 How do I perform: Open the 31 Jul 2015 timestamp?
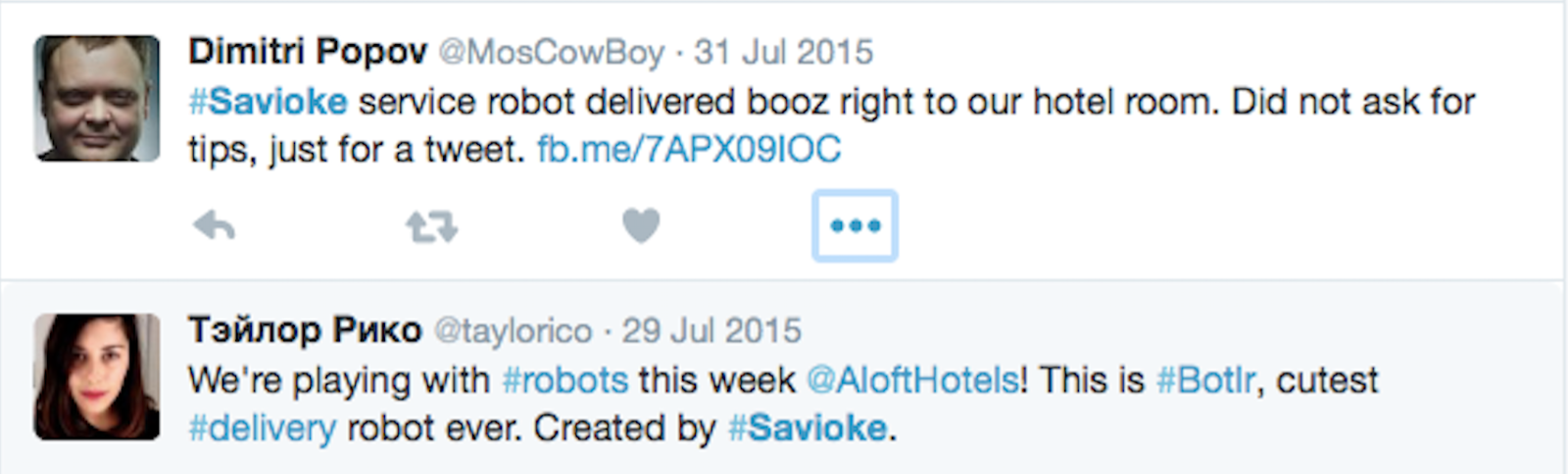pyautogui.click(x=783, y=52)
